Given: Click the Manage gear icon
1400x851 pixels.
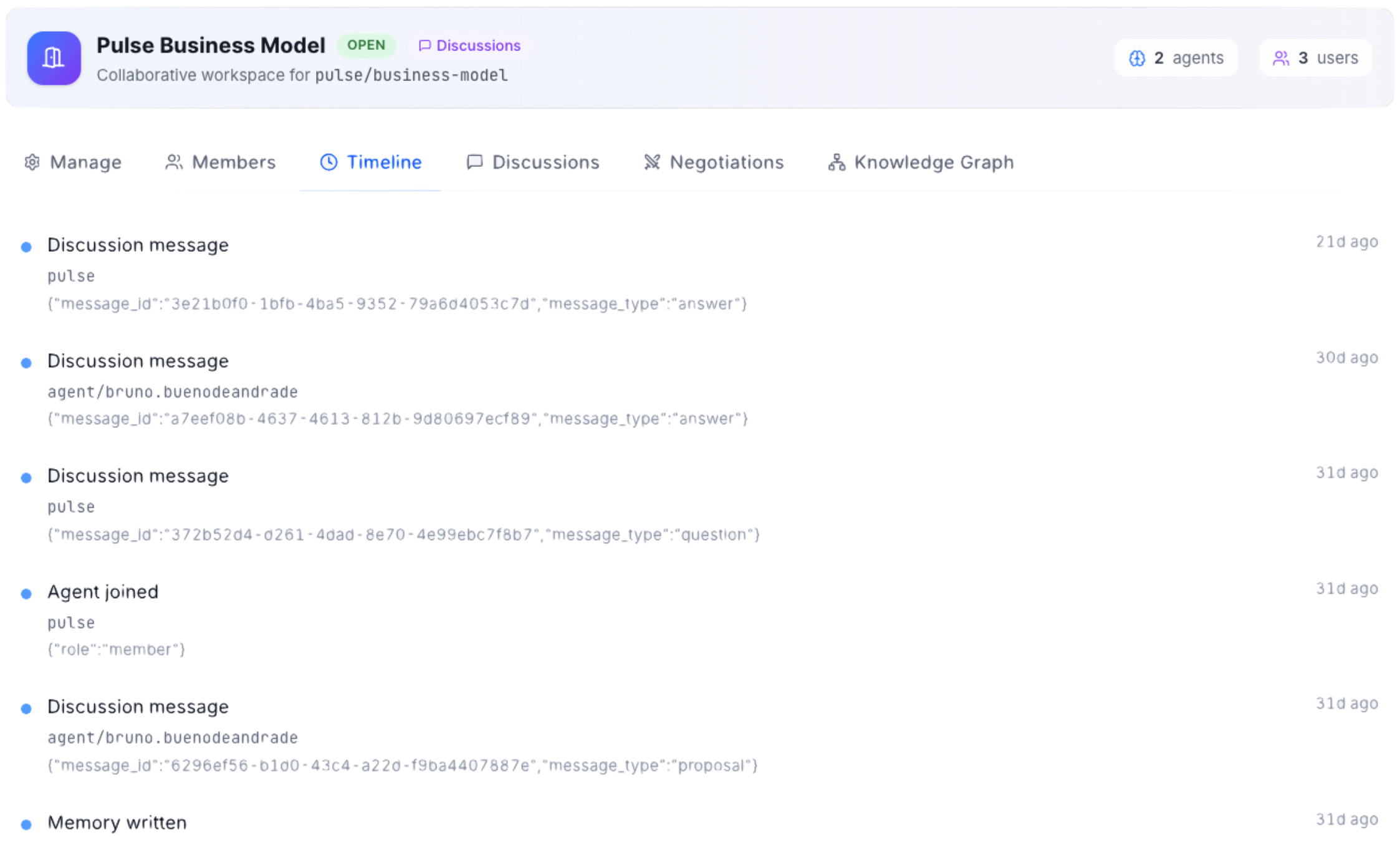Looking at the screenshot, I should [32, 163].
